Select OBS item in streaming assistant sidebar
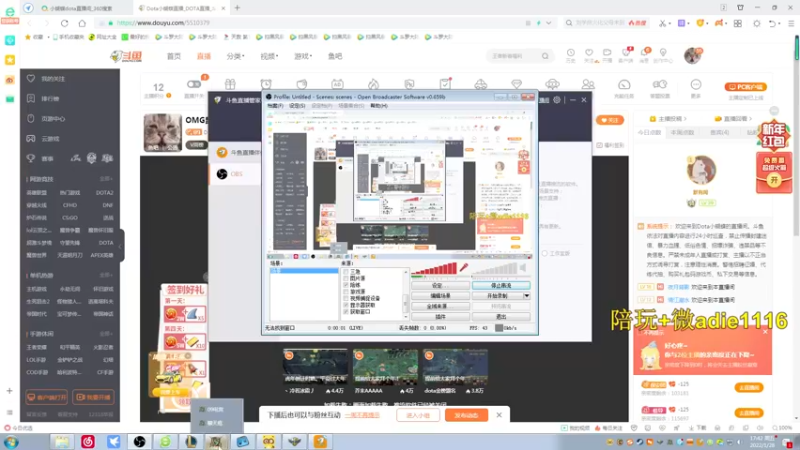Image resolution: width=800 pixels, height=450 pixels. point(235,174)
